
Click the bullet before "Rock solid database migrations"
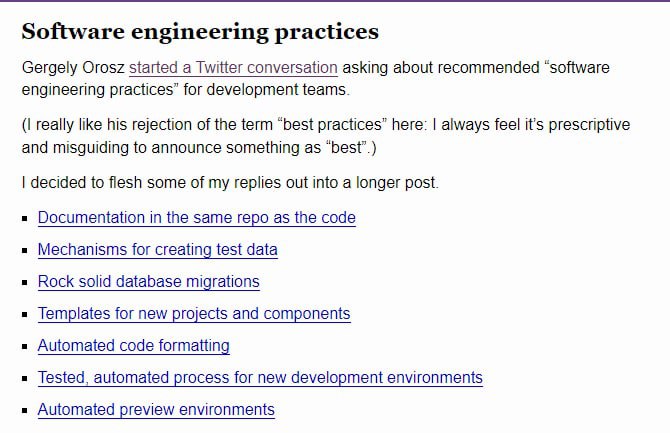pyautogui.click(x=25, y=282)
